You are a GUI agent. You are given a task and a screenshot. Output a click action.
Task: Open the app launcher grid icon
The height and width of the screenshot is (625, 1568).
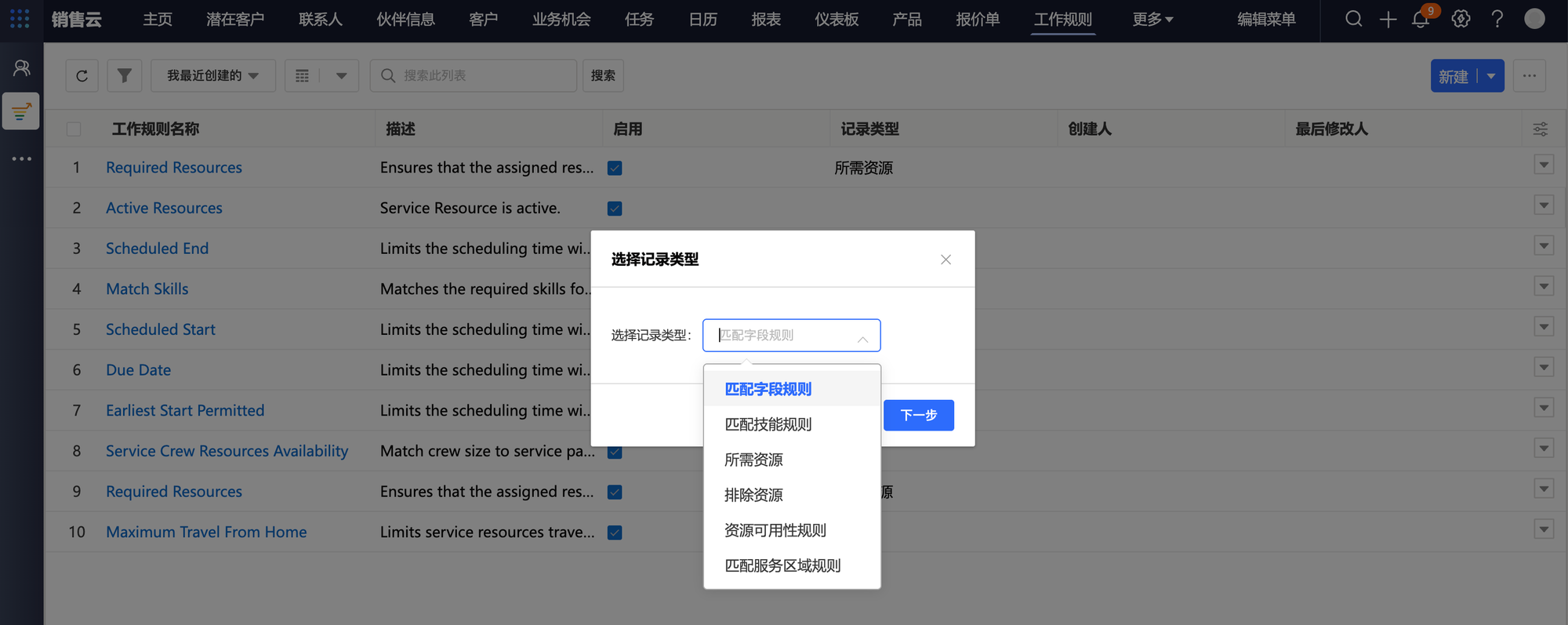tap(20, 19)
